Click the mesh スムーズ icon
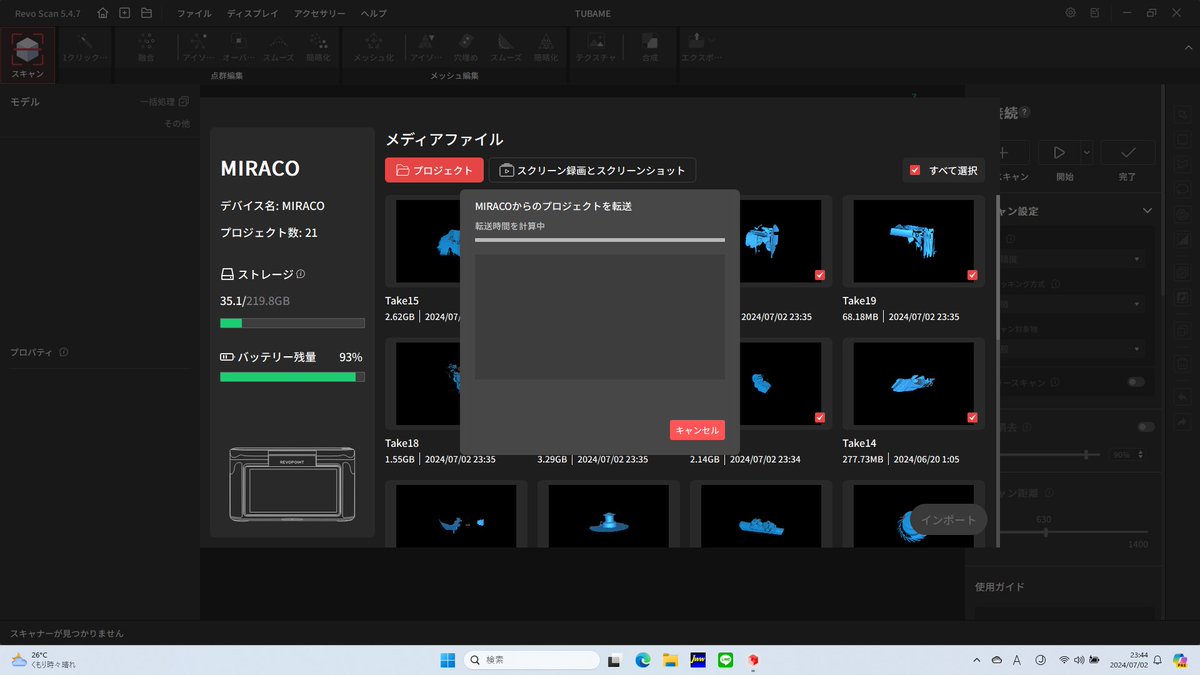The image size is (1200, 675). point(505,42)
